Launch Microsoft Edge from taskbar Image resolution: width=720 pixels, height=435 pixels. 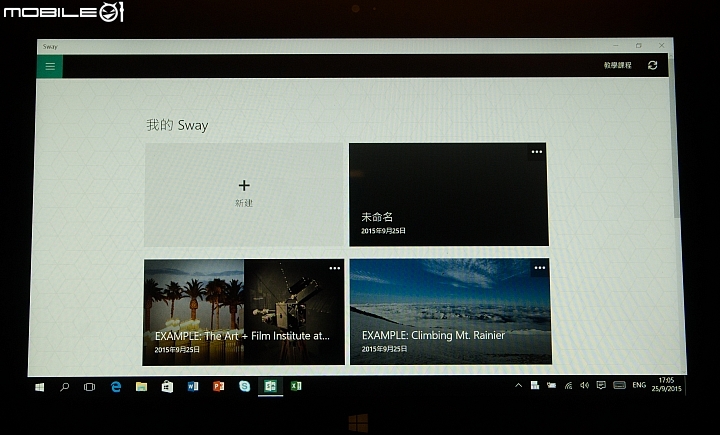point(116,387)
